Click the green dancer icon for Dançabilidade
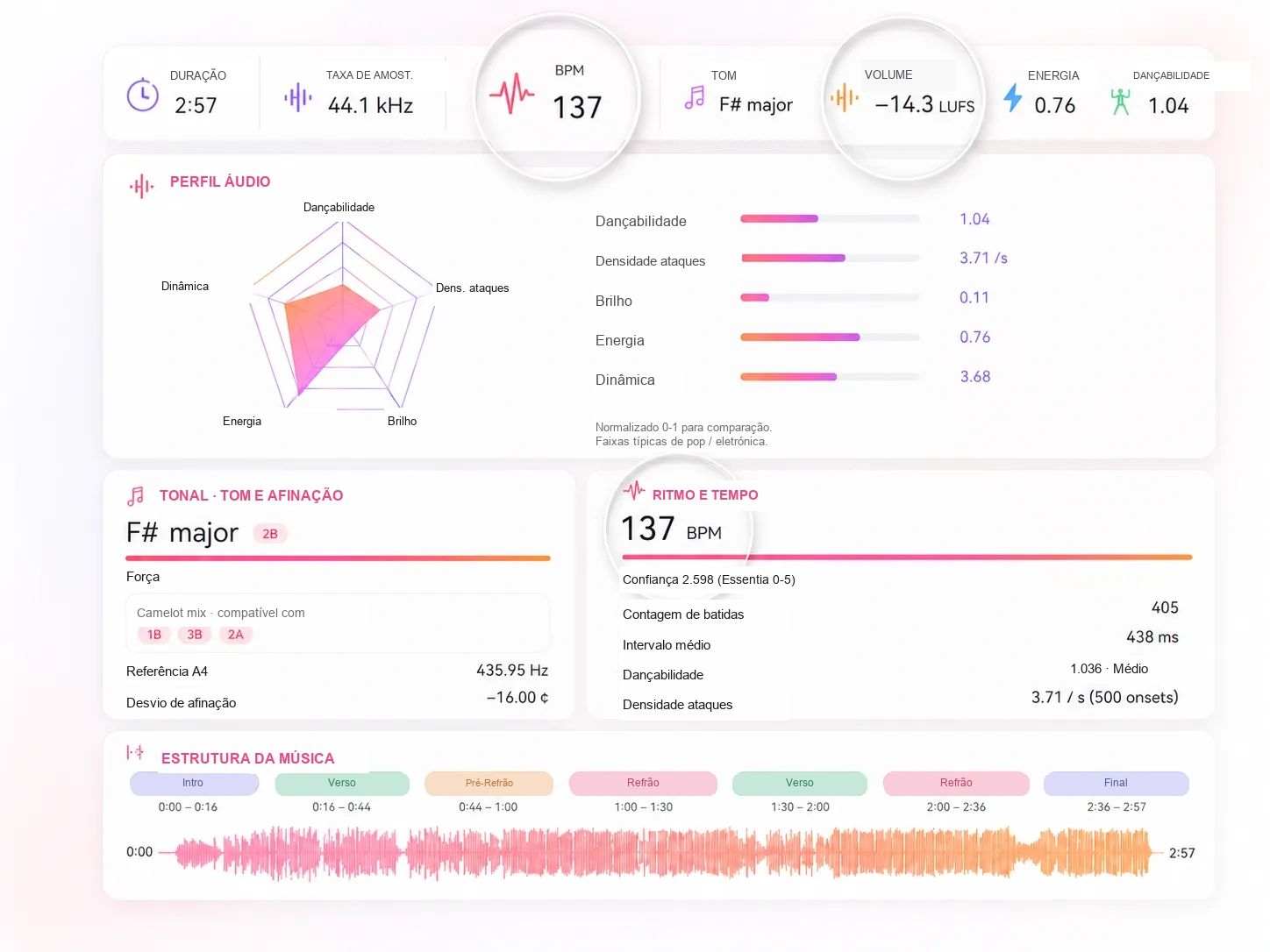The image size is (1270, 952). tap(1120, 102)
